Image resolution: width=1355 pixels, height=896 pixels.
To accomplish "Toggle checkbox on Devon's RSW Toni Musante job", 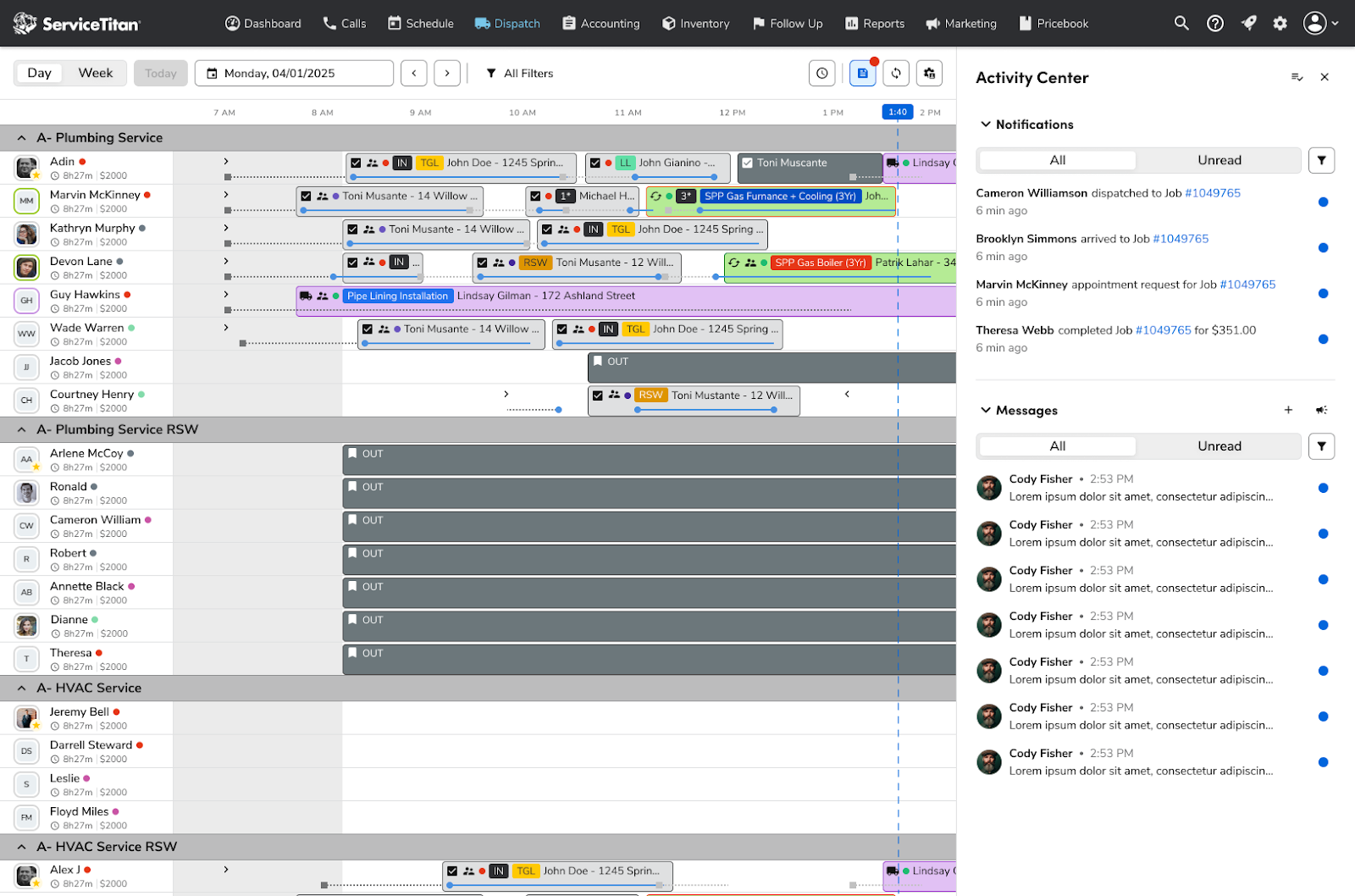I will (x=482, y=263).
